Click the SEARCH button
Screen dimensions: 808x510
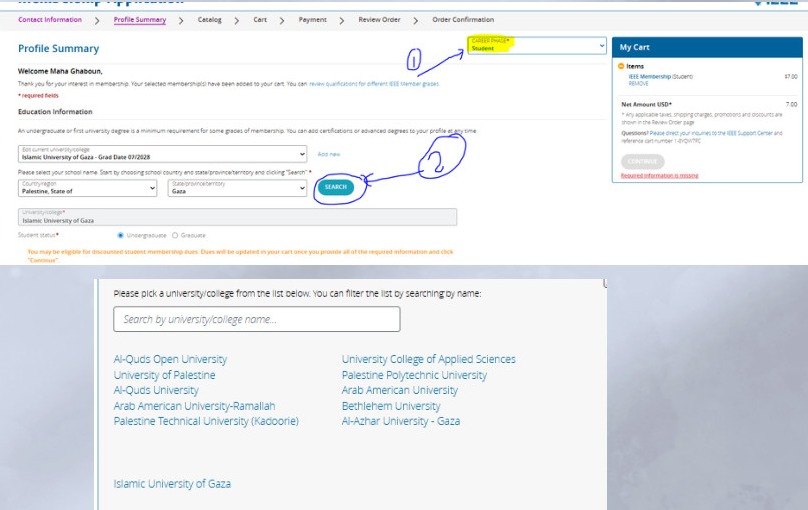(335, 187)
